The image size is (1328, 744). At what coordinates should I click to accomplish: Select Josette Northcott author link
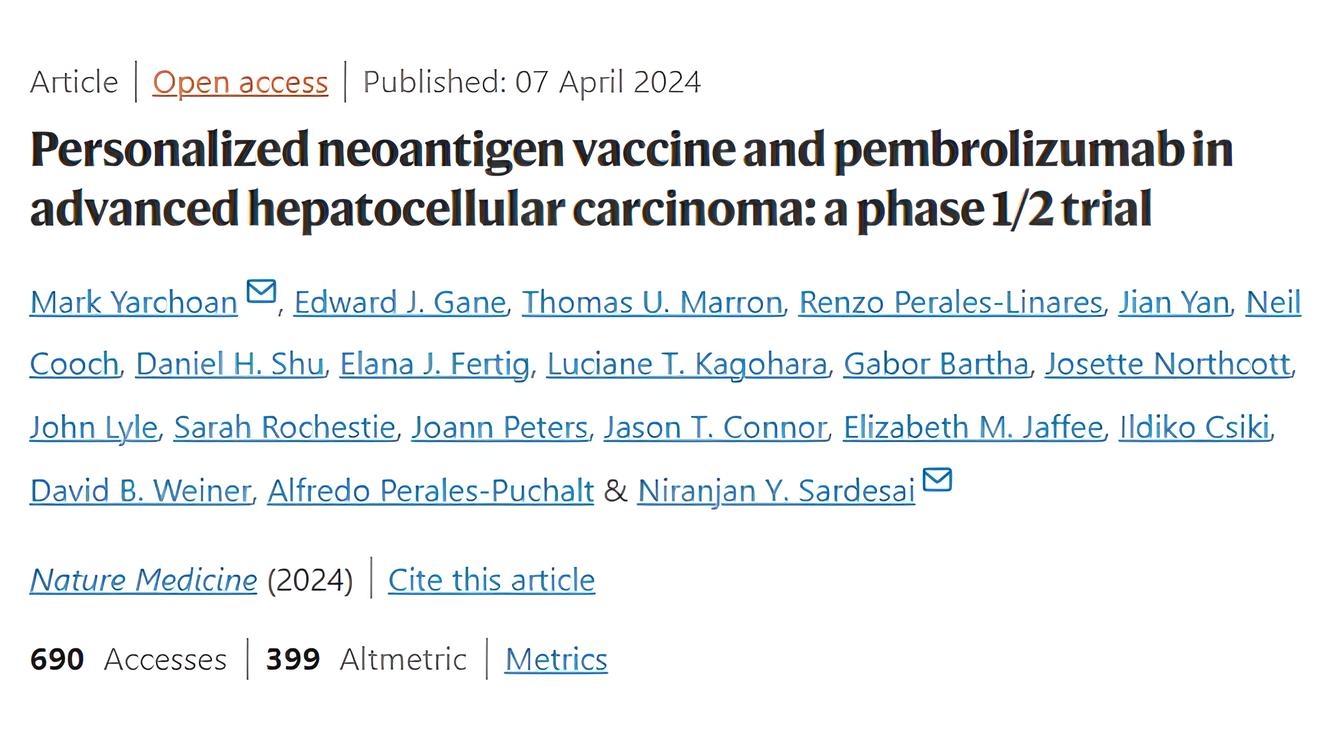tap(1168, 365)
